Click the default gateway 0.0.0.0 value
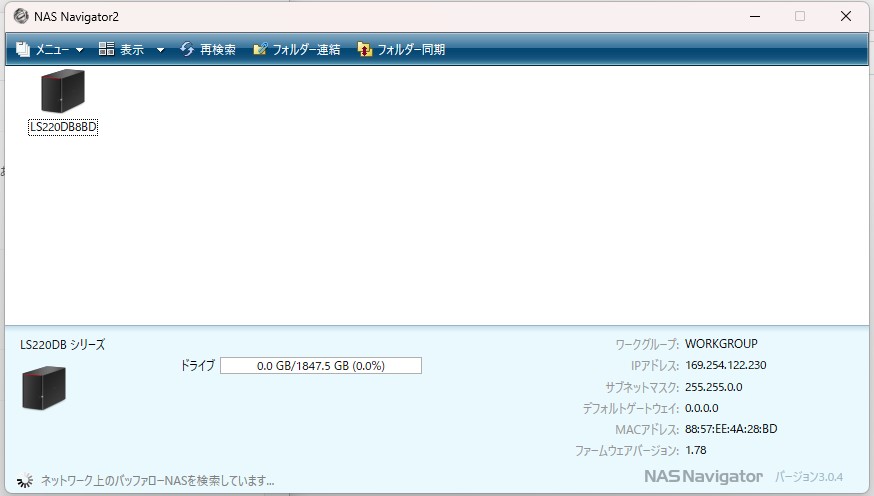This screenshot has width=874, height=496. pos(702,408)
